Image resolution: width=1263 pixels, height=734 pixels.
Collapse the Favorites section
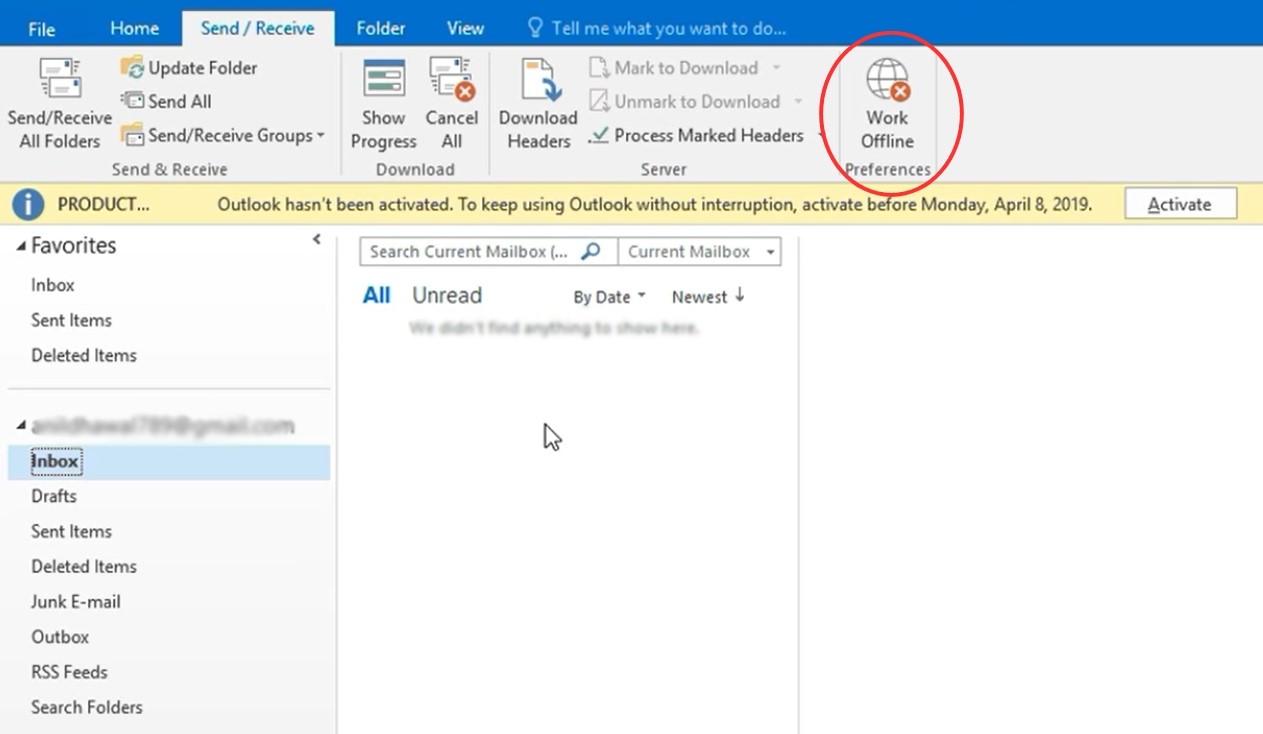pyautogui.click(x=22, y=246)
